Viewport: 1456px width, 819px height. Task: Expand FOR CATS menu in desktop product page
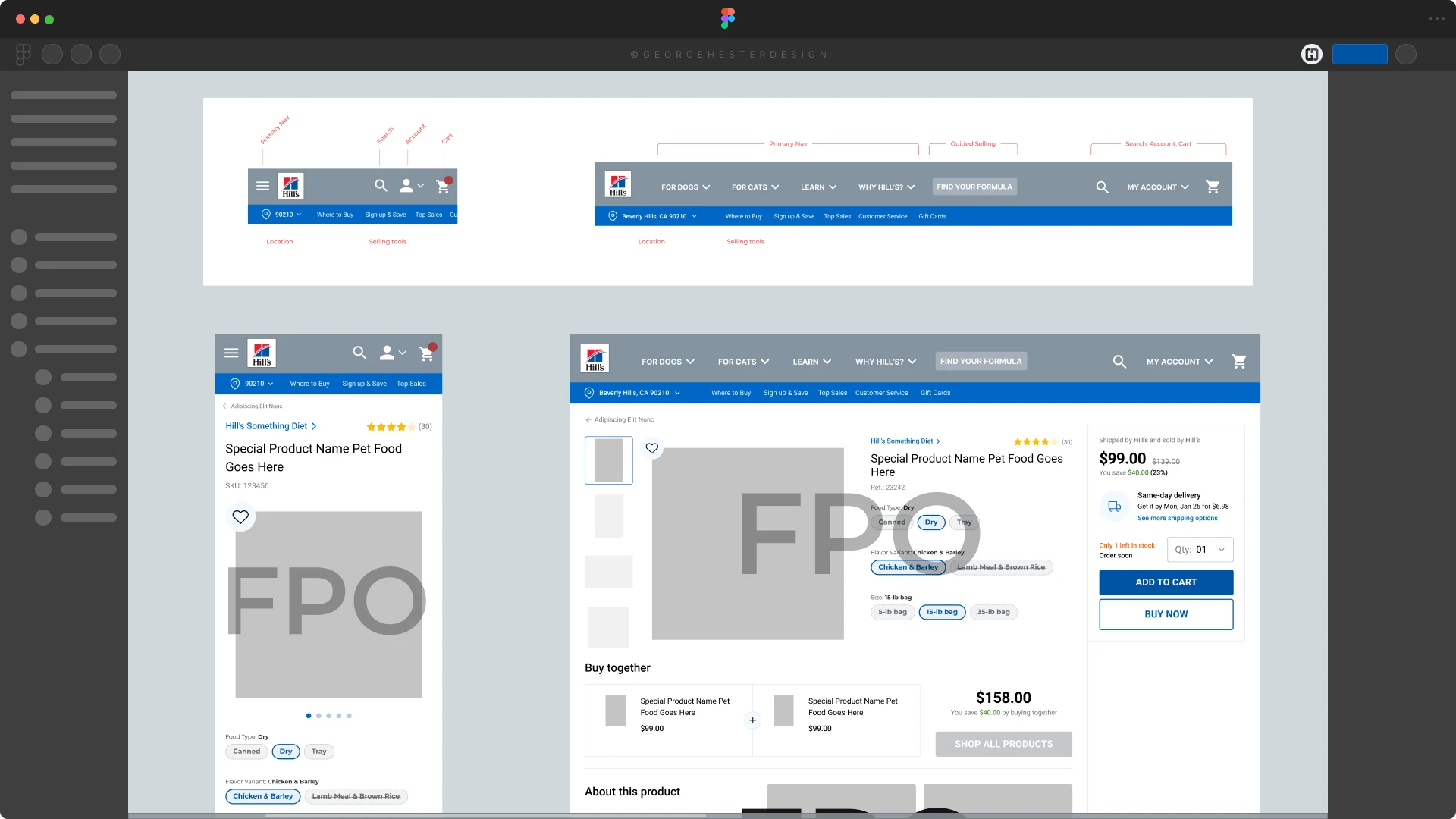744,362
